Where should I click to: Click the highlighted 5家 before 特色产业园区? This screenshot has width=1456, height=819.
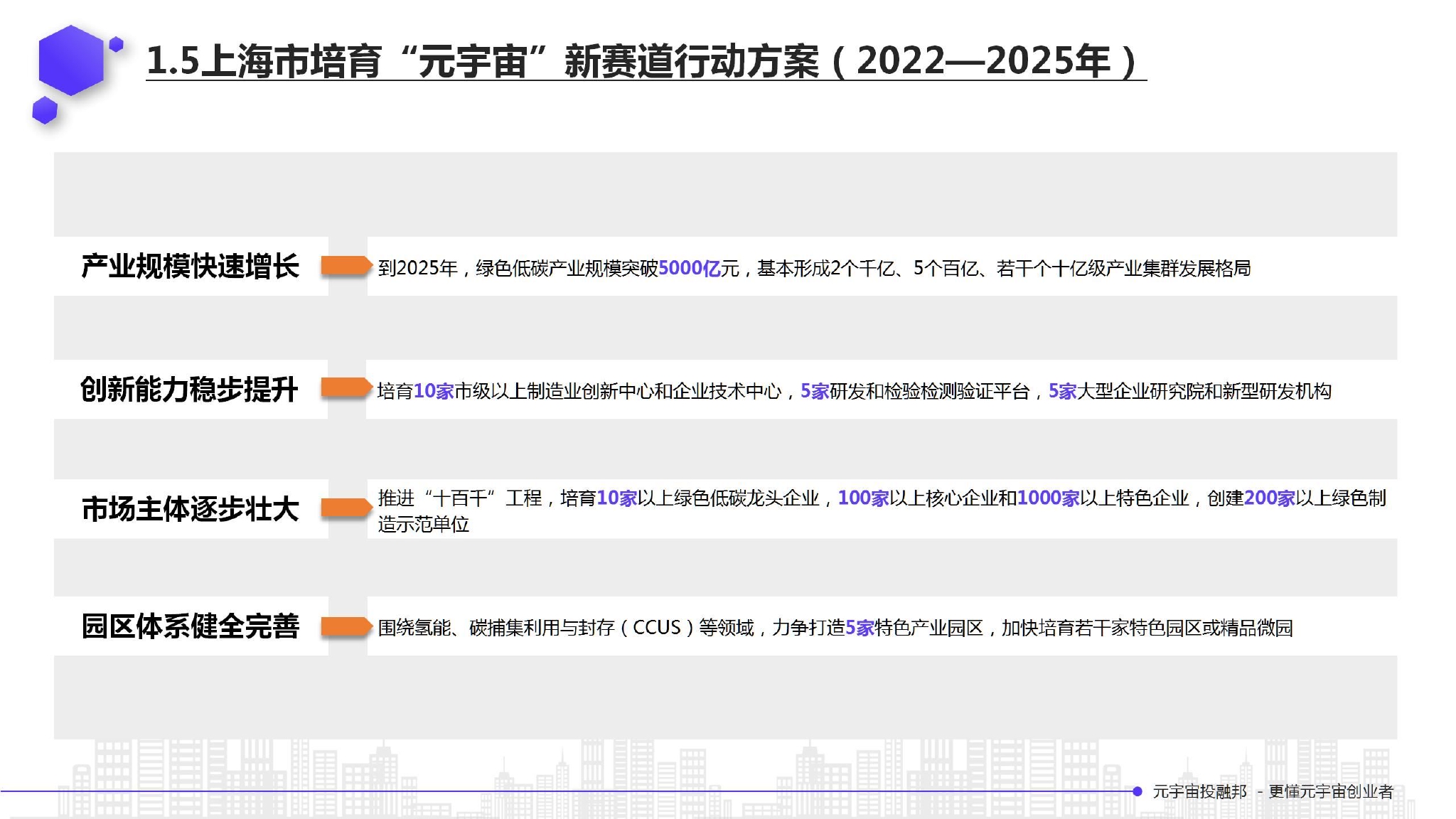[x=860, y=628]
